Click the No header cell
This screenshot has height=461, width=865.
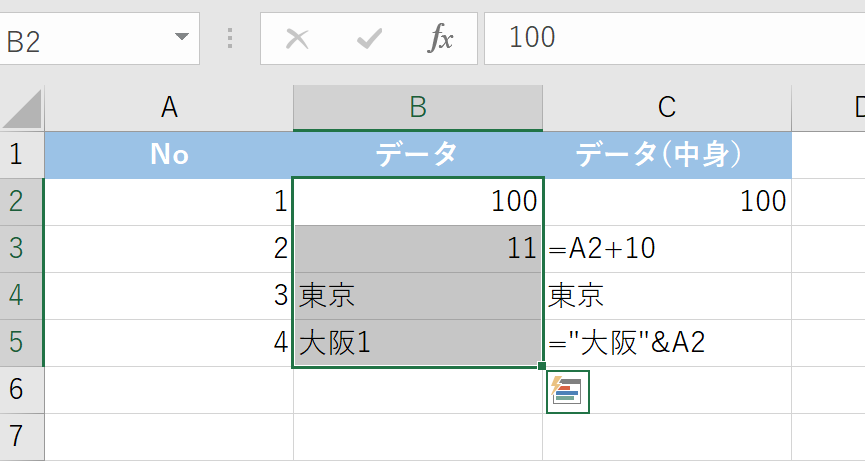169,154
